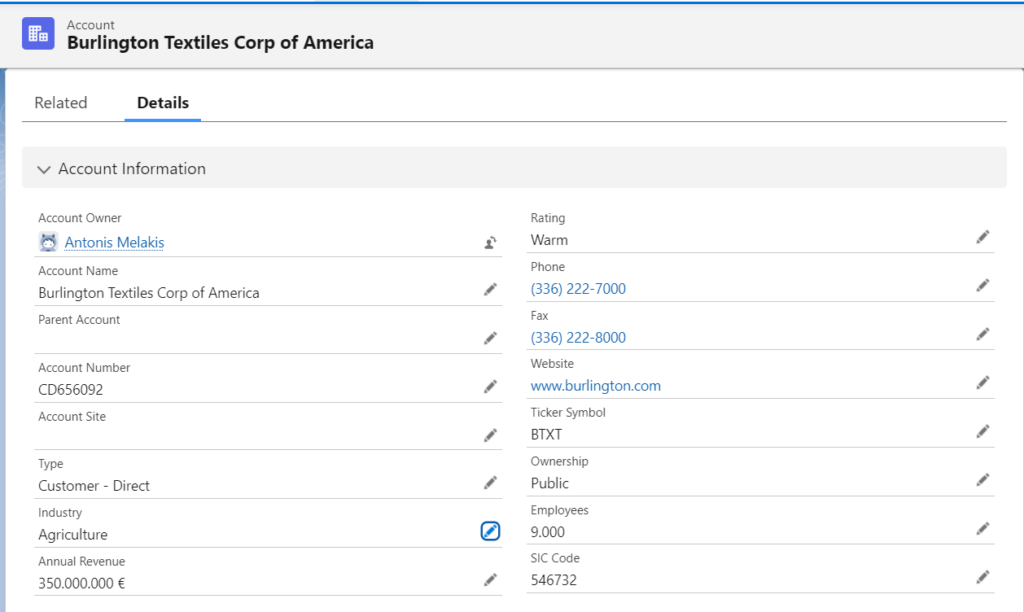Edit SIC Code pencil icon
Screen dimensions: 1024x612
983,577
